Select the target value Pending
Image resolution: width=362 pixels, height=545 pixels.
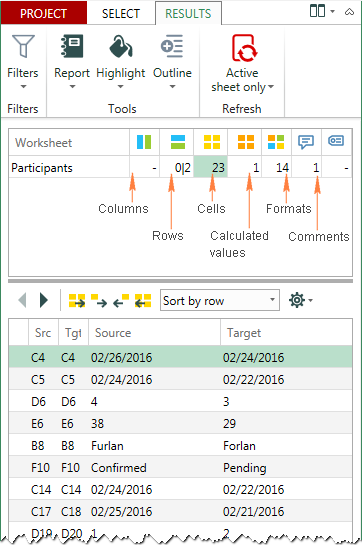coord(244,468)
